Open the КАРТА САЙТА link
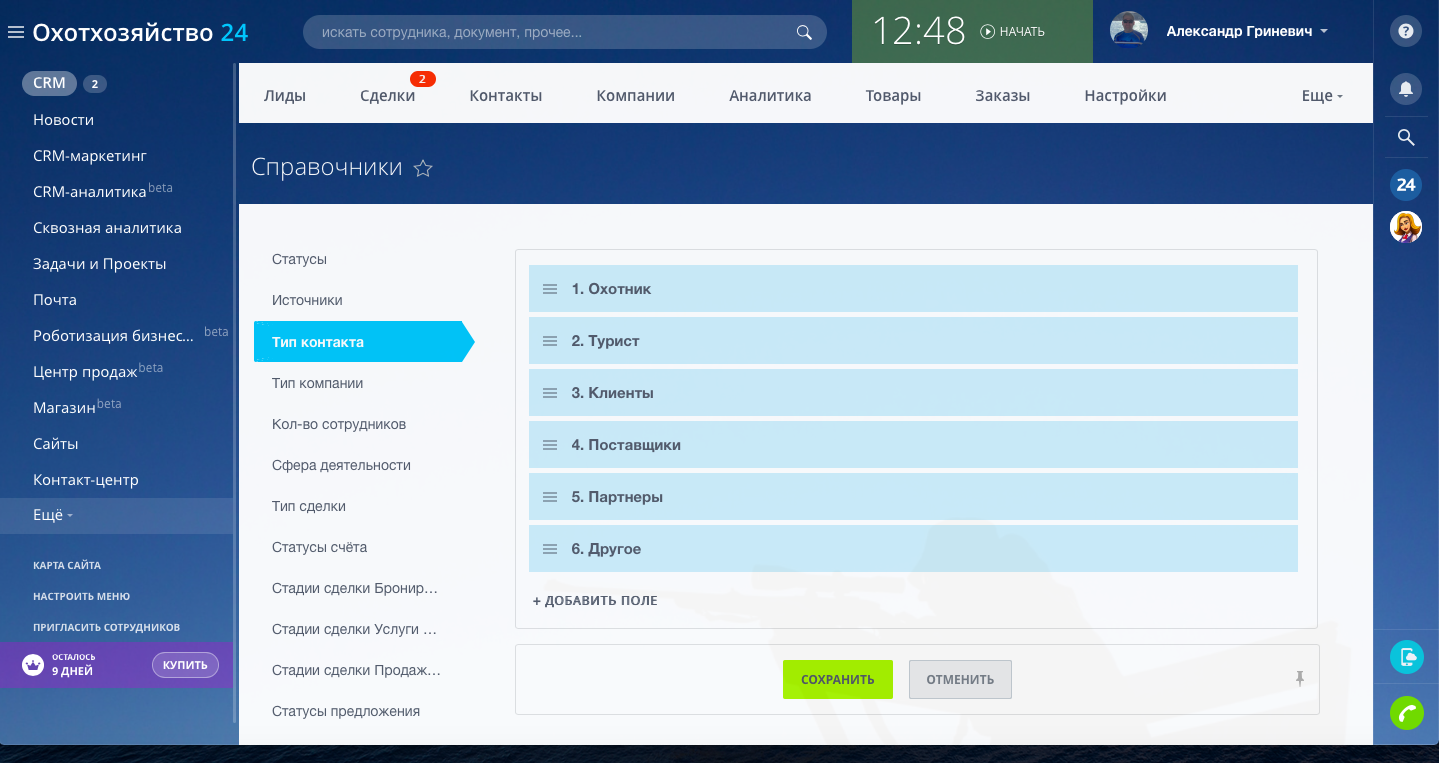The height and width of the screenshot is (763, 1439). click(67, 565)
